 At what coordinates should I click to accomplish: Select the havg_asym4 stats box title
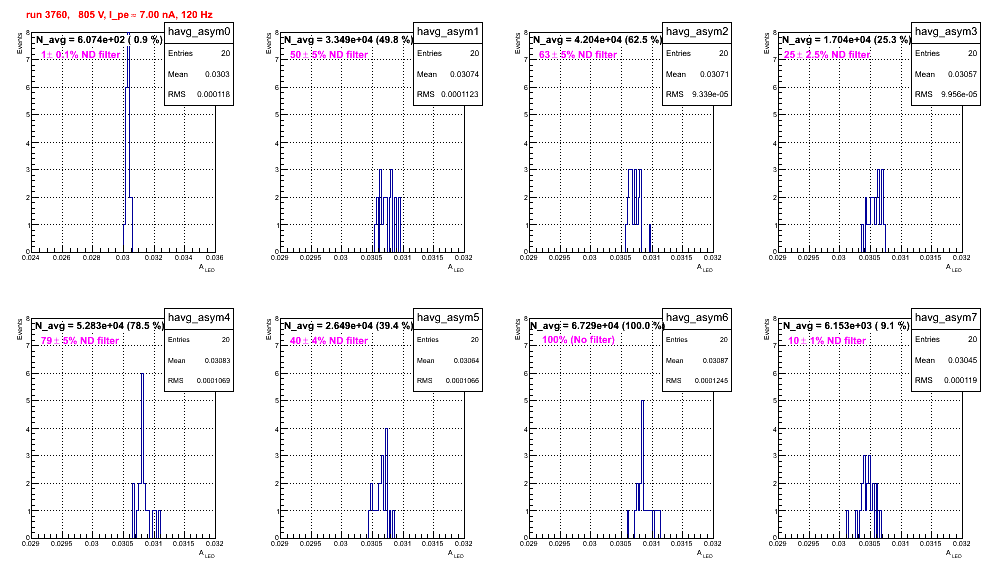[x=199, y=318]
